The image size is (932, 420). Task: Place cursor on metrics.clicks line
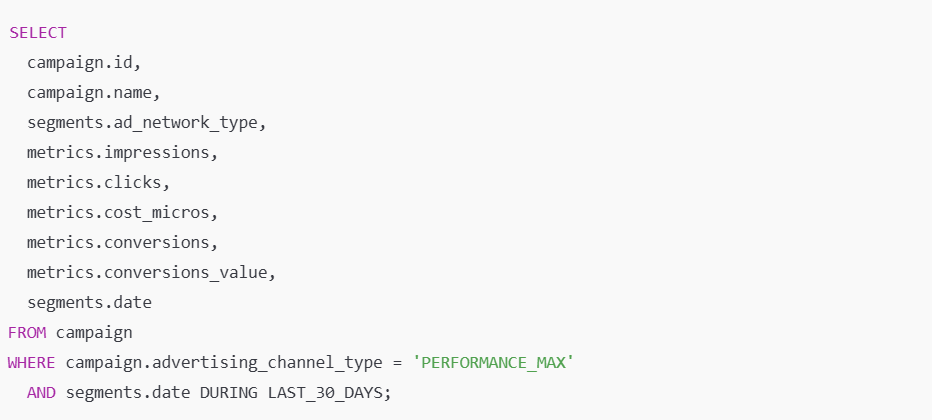(98, 182)
